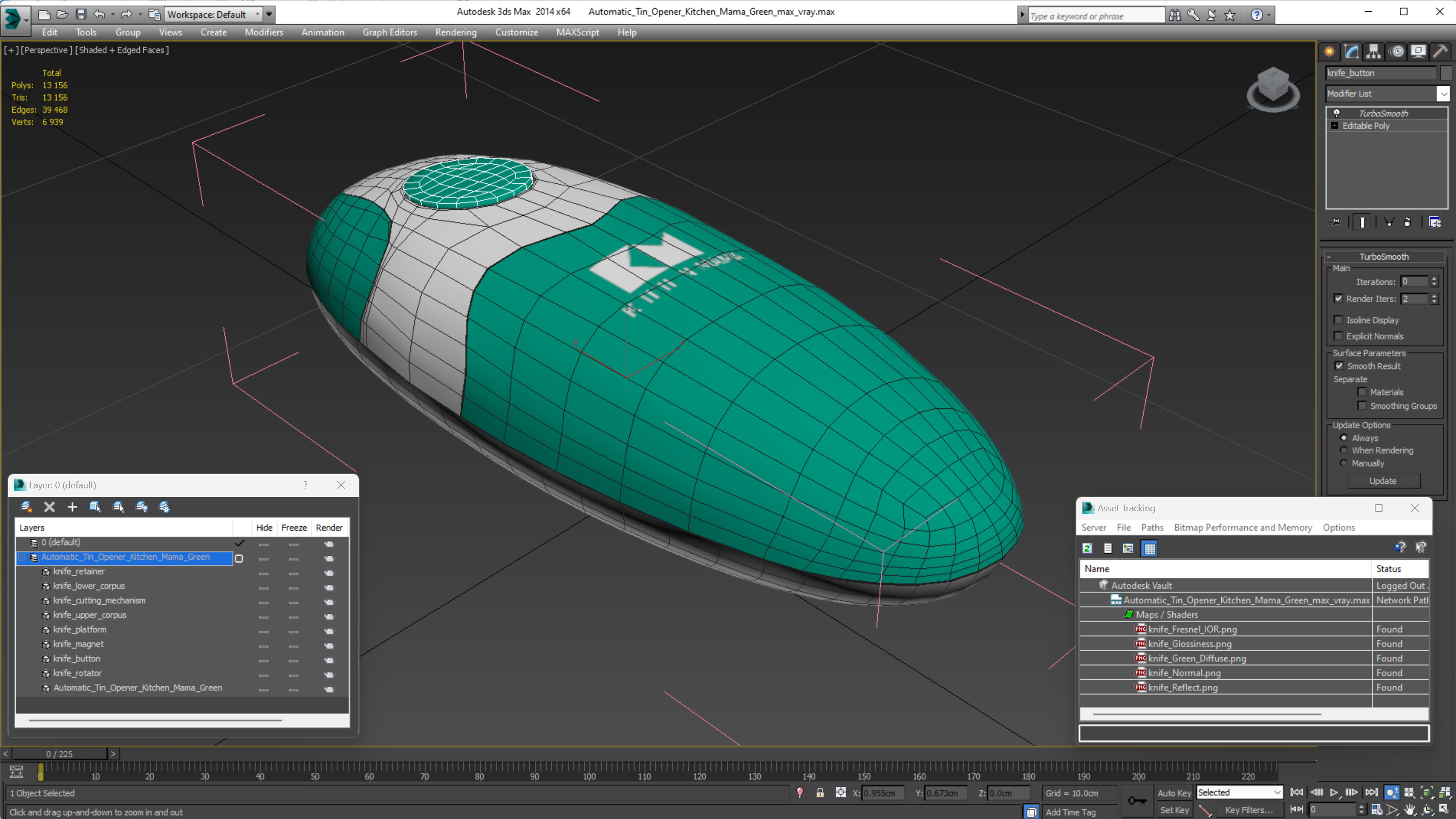Click Table View icon in Asset Tracking toolbar
This screenshot has width=1456, height=819.
coord(1150,548)
